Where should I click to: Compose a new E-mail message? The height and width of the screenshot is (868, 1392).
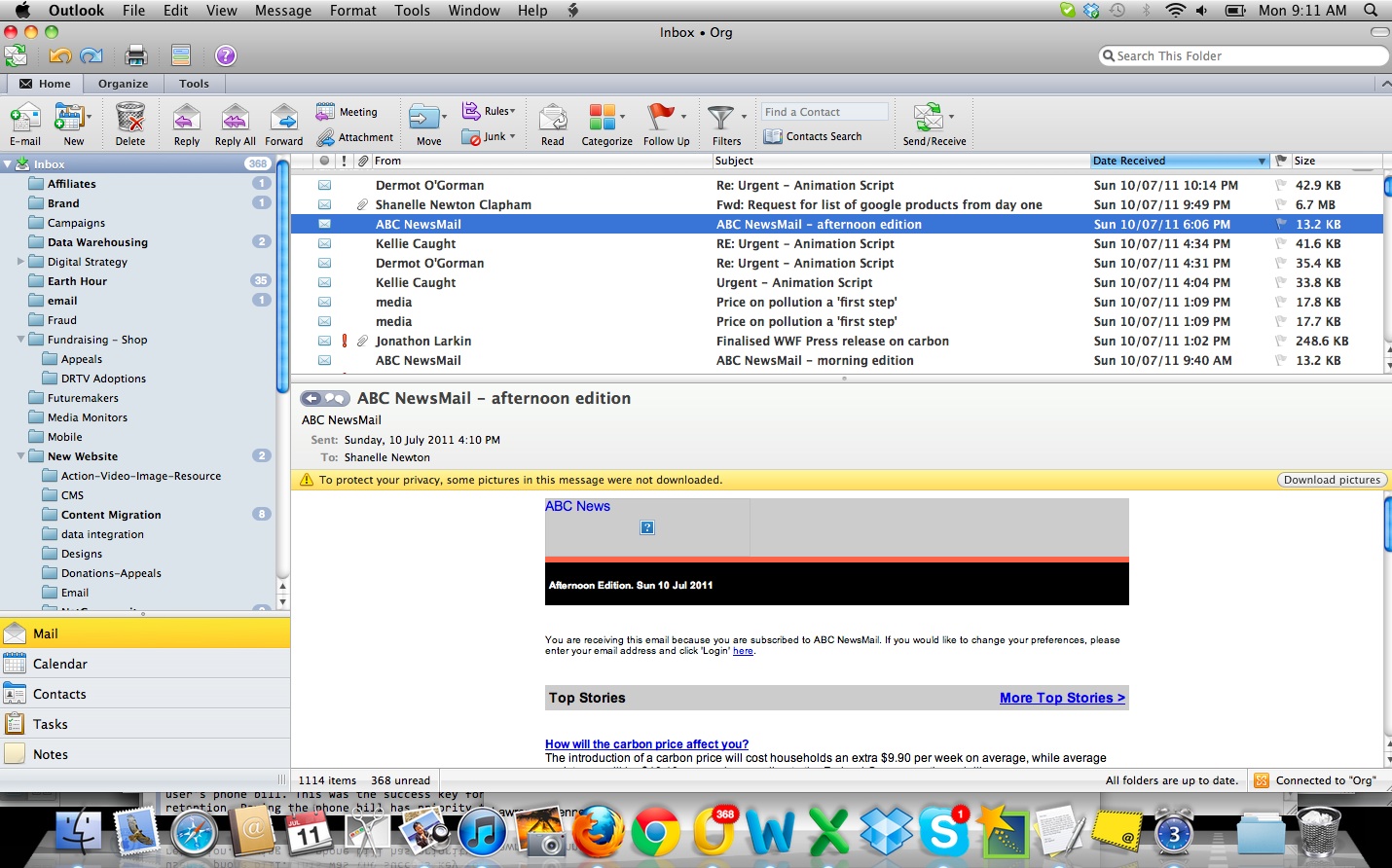[25, 125]
